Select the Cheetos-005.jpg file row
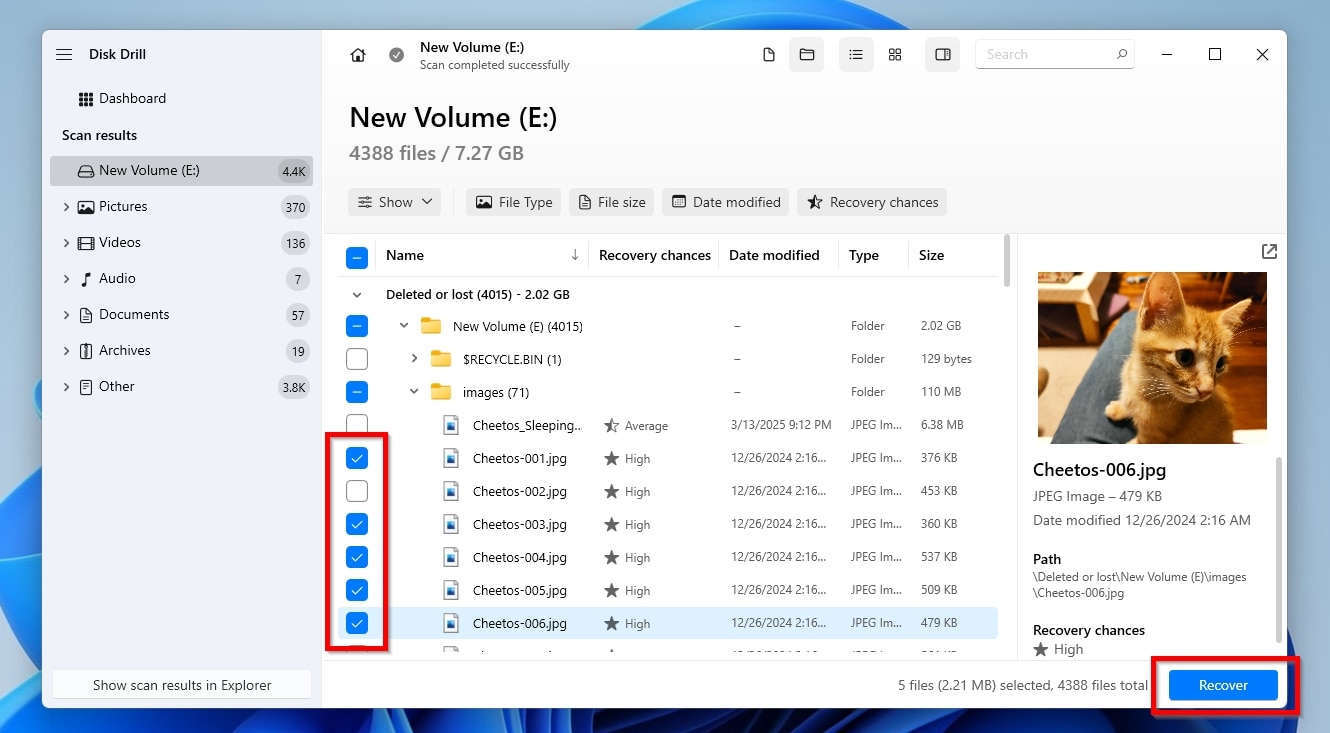The height and width of the screenshot is (733, 1330). point(668,590)
